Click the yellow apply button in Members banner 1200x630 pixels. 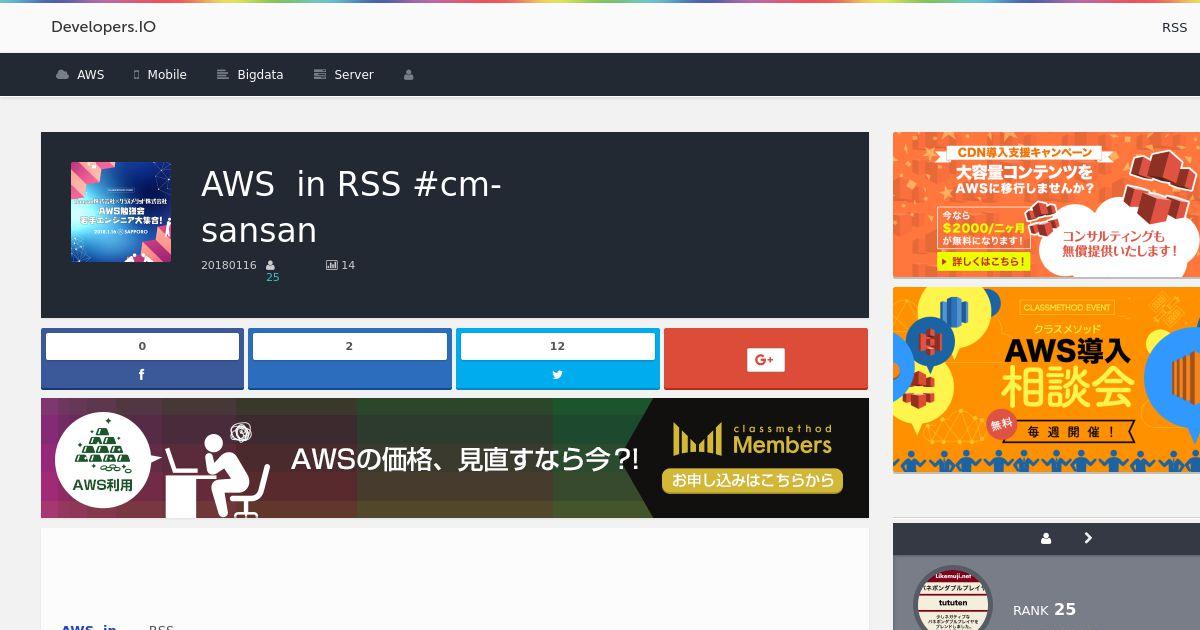(752, 480)
